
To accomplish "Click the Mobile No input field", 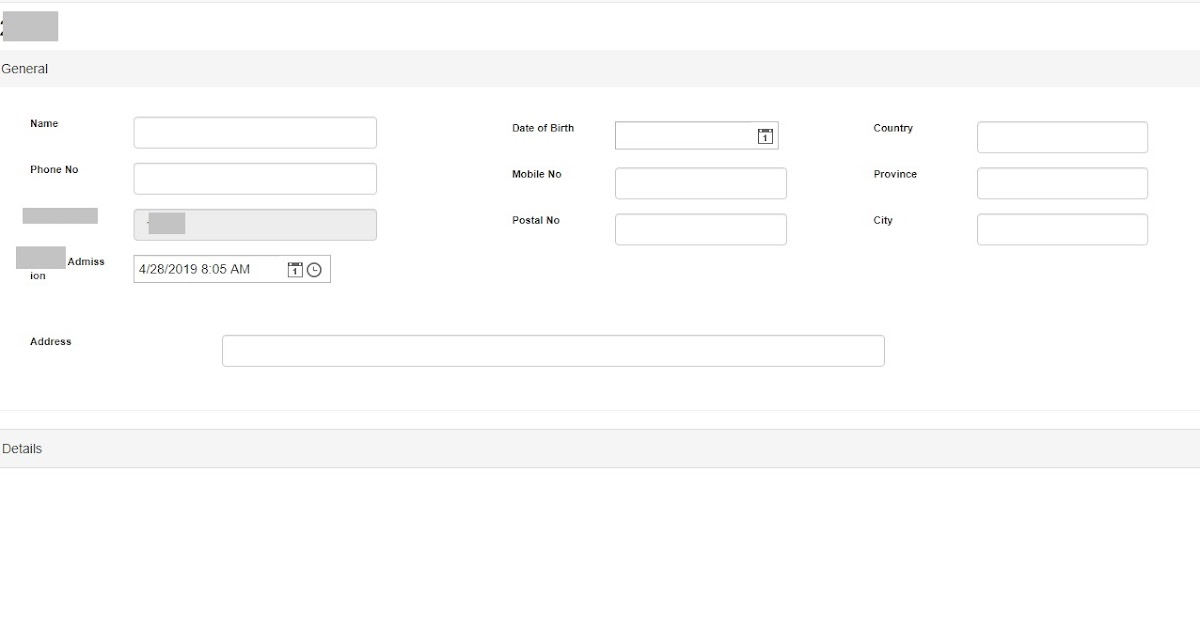I will (700, 182).
